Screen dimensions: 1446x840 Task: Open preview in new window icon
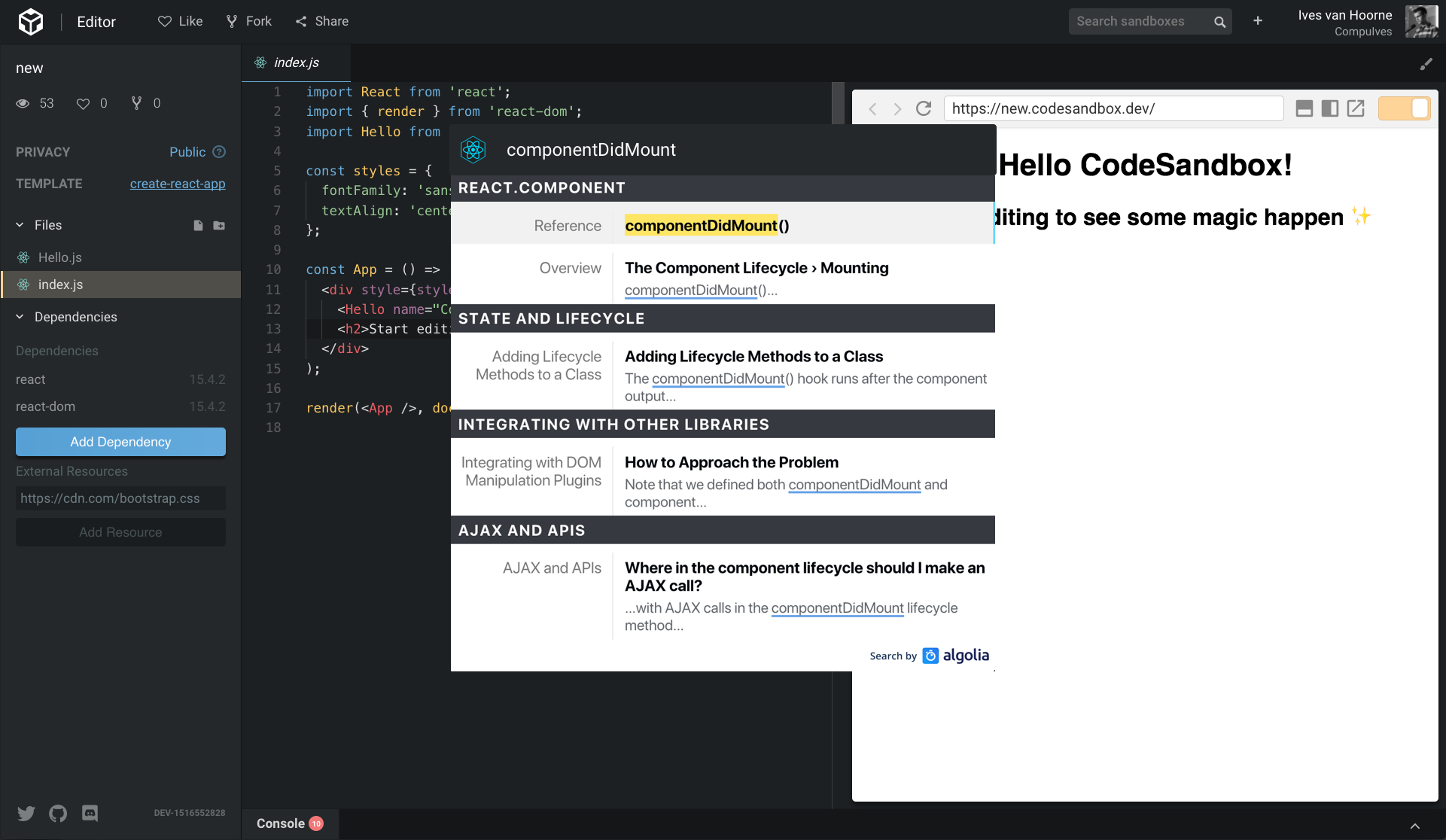click(1356, 108)
